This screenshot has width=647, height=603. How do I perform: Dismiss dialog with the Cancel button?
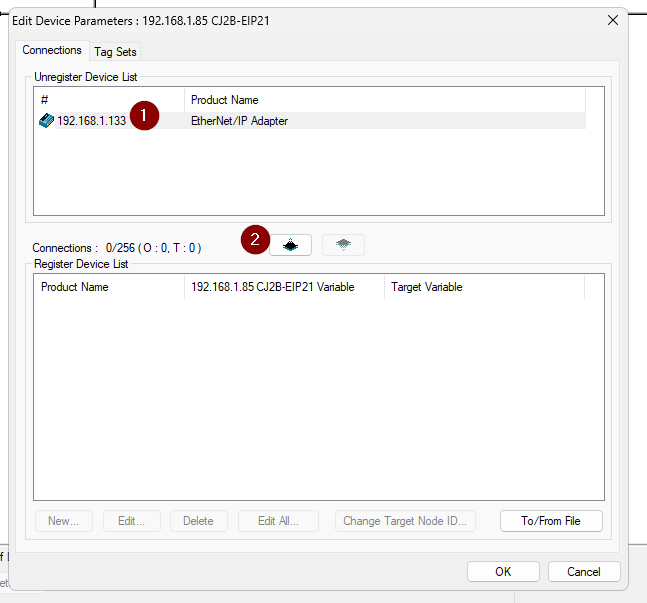(x=584, y=572)
